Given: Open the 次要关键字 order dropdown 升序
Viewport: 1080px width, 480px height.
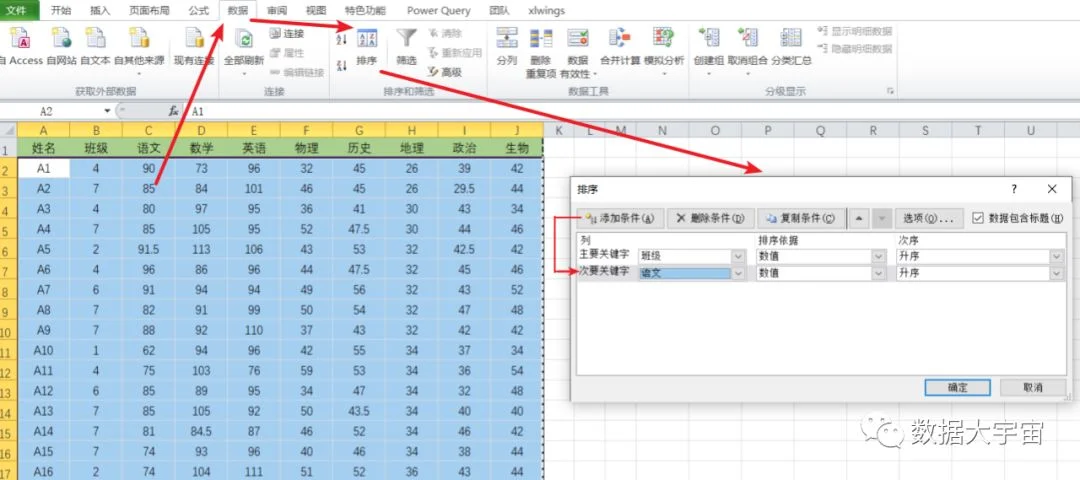Looking at the screenshot, I should (1057, 273).
